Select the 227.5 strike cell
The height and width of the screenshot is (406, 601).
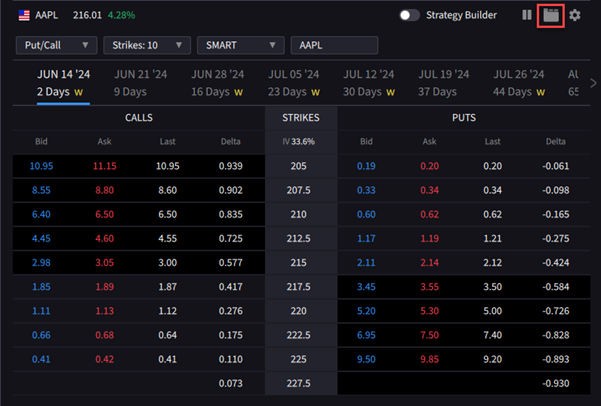(299, 383)
